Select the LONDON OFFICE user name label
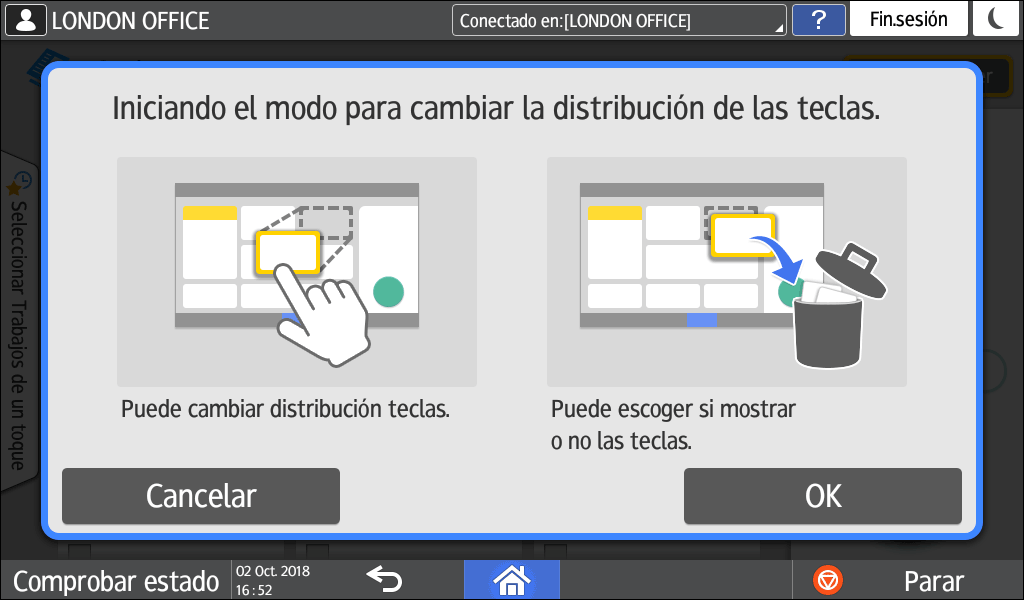The width and height of the screenshot is (1024, 600). (130, 20)
